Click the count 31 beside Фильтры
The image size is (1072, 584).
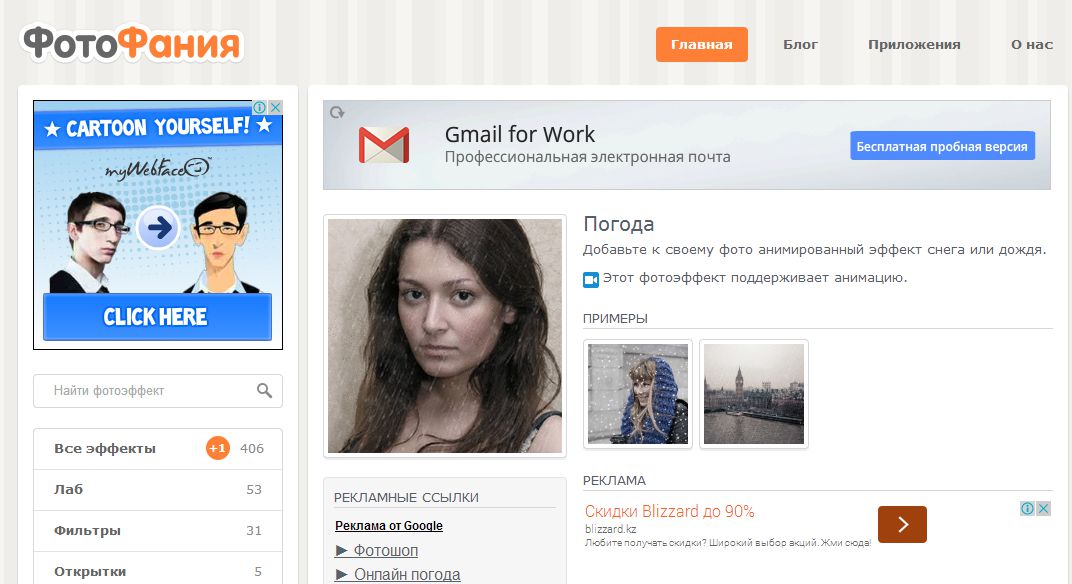pyautogui.click(x=254, y=531)
